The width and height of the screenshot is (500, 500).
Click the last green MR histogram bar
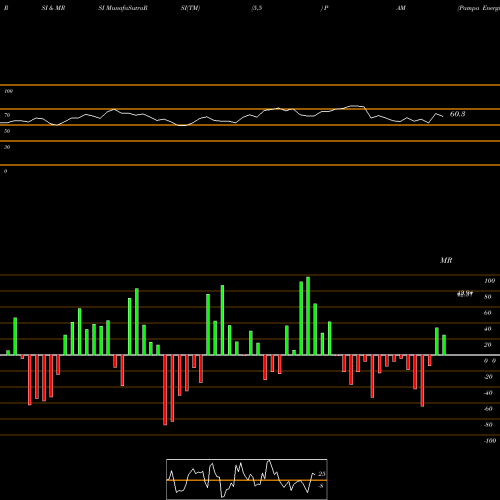pyautogui.click(x=444, y=345)
